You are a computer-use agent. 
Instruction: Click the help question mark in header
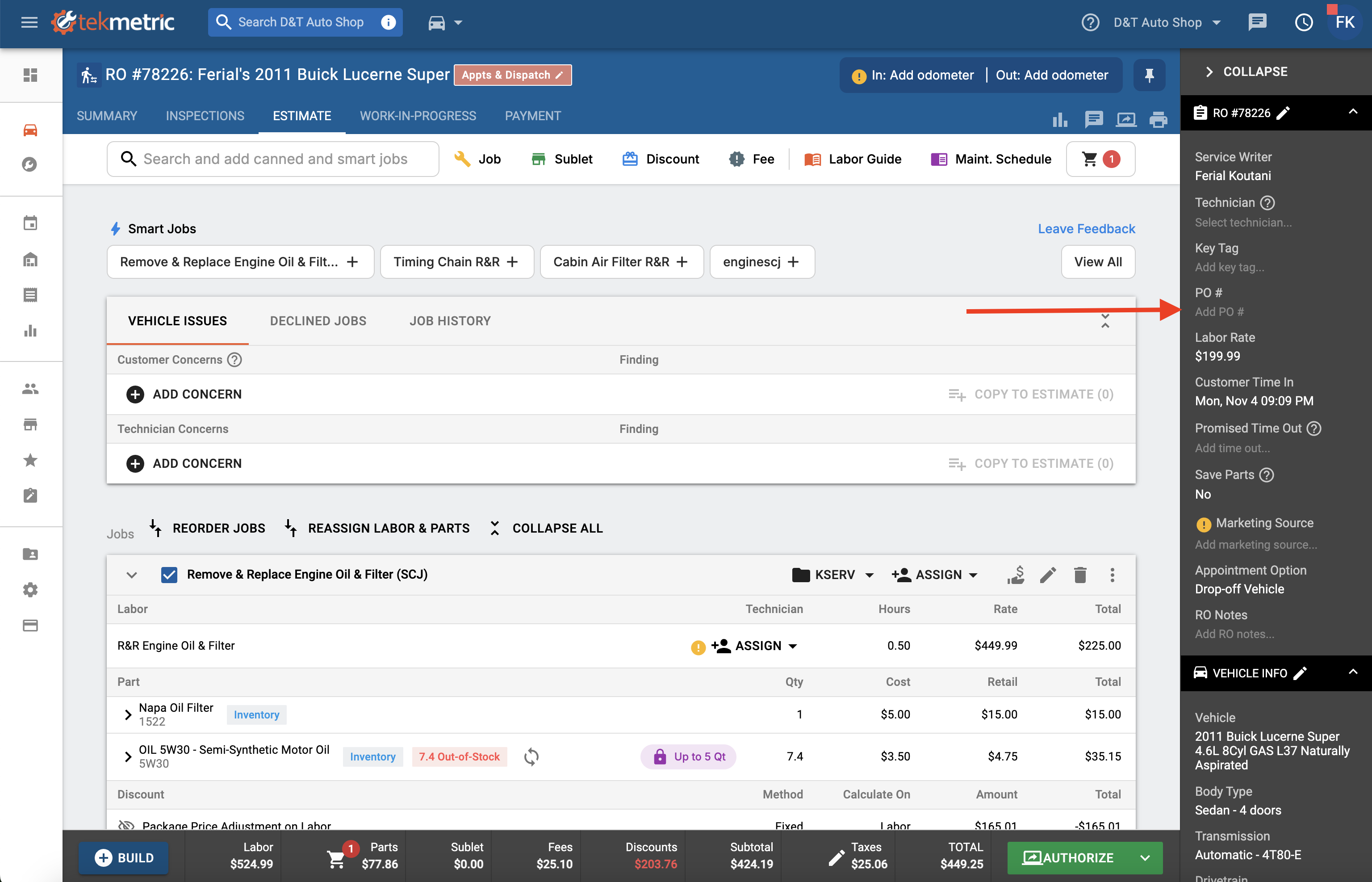(x=1090, y=22)
